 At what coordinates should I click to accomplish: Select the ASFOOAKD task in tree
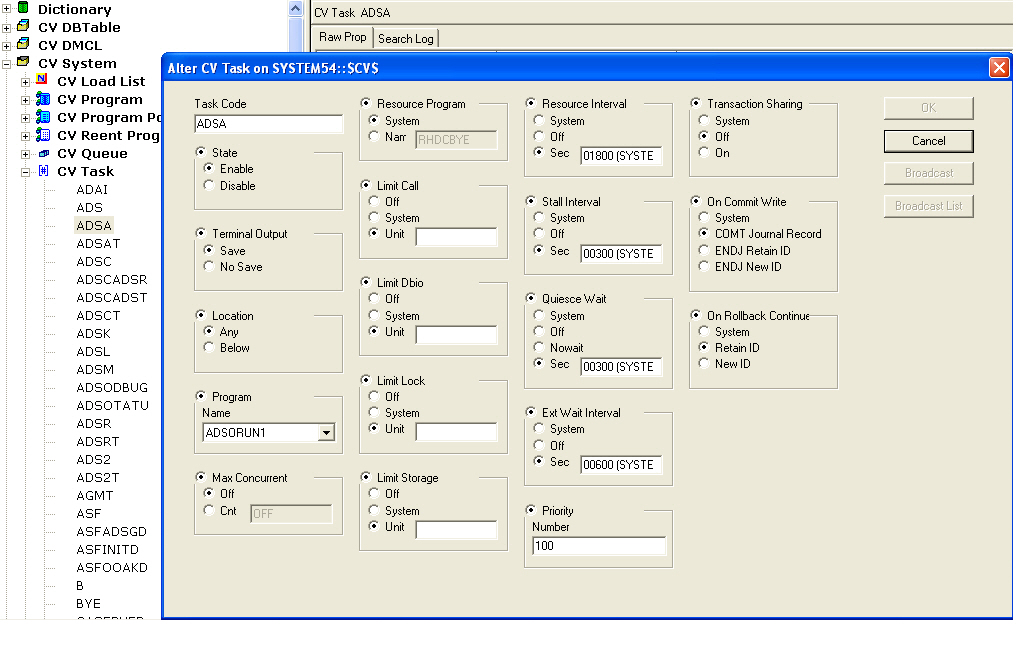112,568
